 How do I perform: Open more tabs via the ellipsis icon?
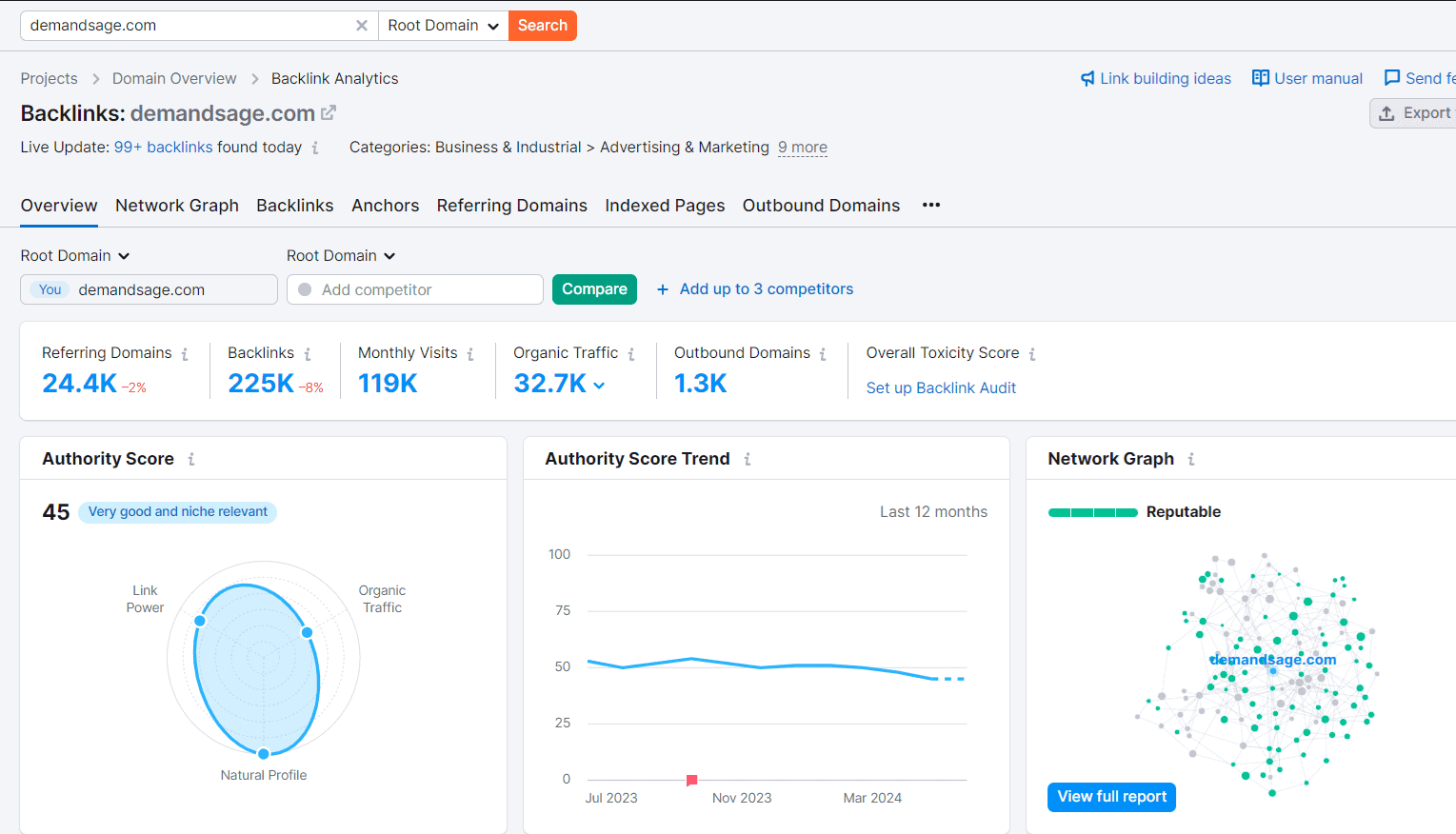pos(930,205)
